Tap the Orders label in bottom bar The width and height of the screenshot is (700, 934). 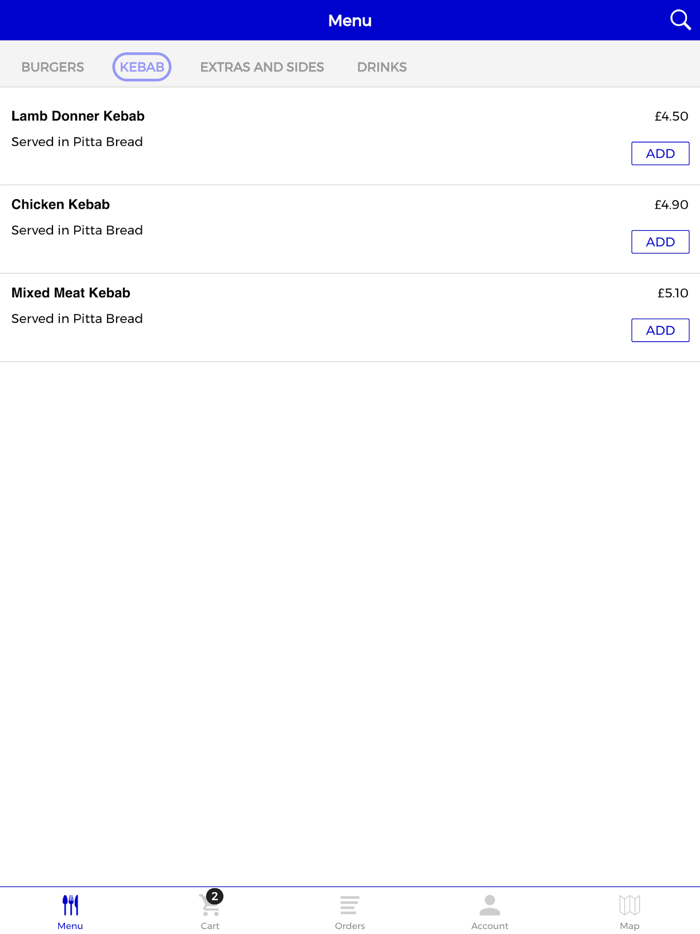349,926
